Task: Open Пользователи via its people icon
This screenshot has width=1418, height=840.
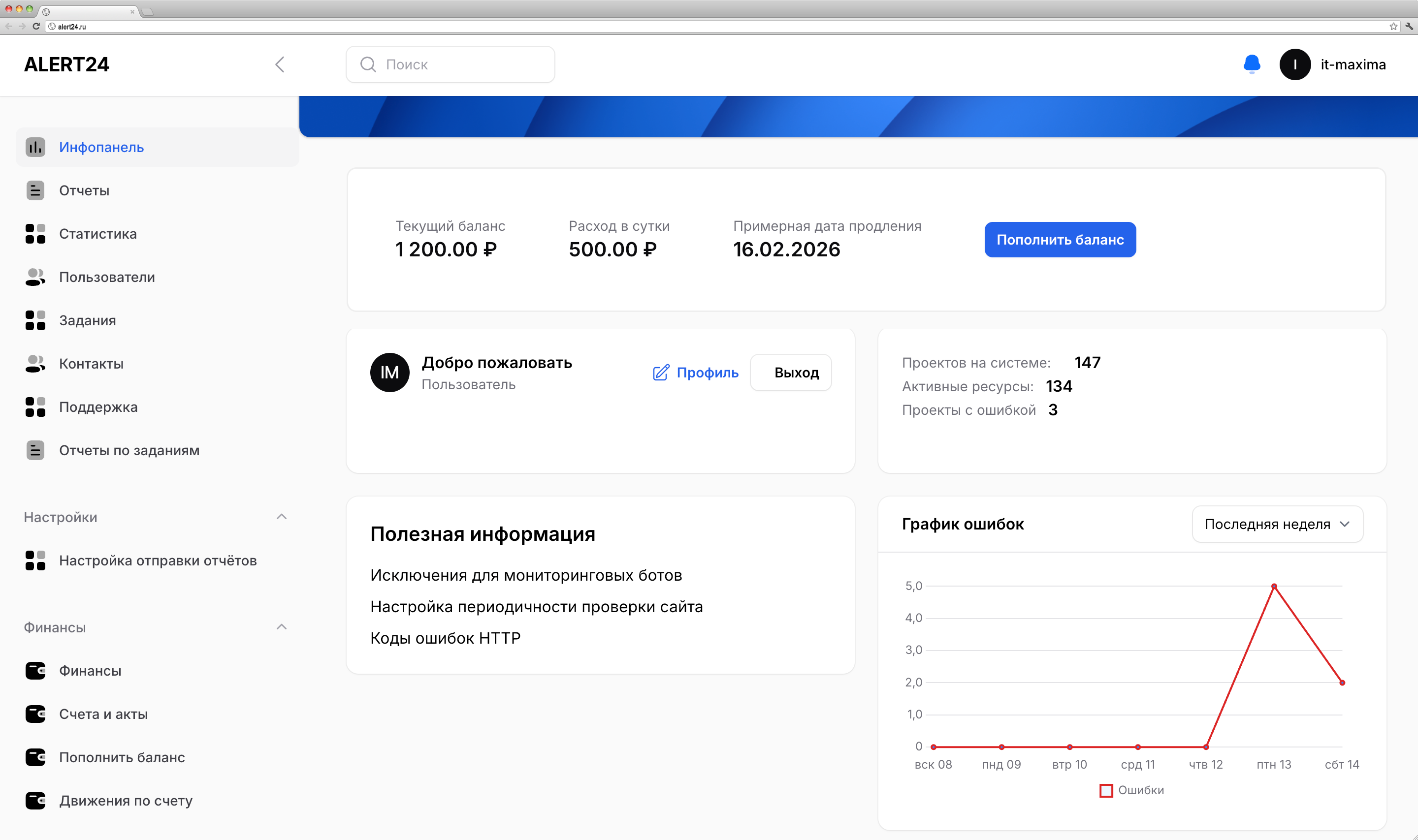Action: pyautogui.click(x=35, y=277)
